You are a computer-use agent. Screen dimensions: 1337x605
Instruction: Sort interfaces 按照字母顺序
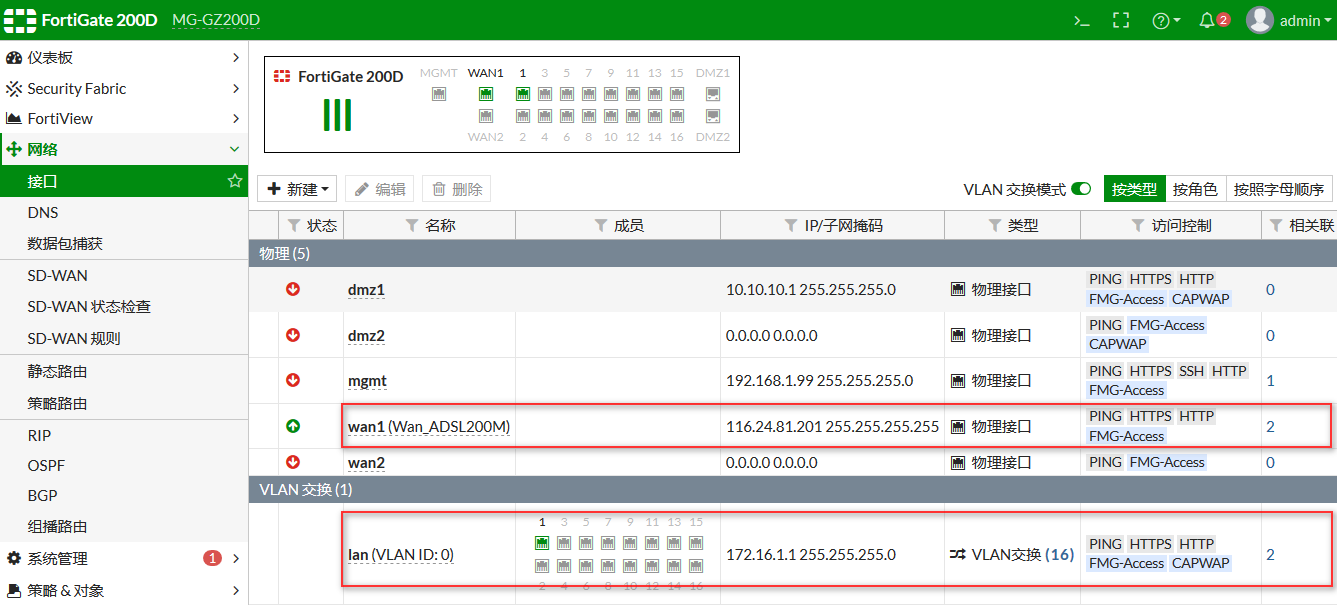pos(1279,189)
